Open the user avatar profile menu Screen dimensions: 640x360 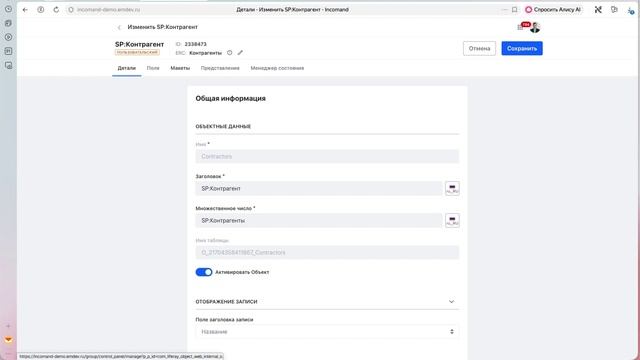tap(535, 27)
